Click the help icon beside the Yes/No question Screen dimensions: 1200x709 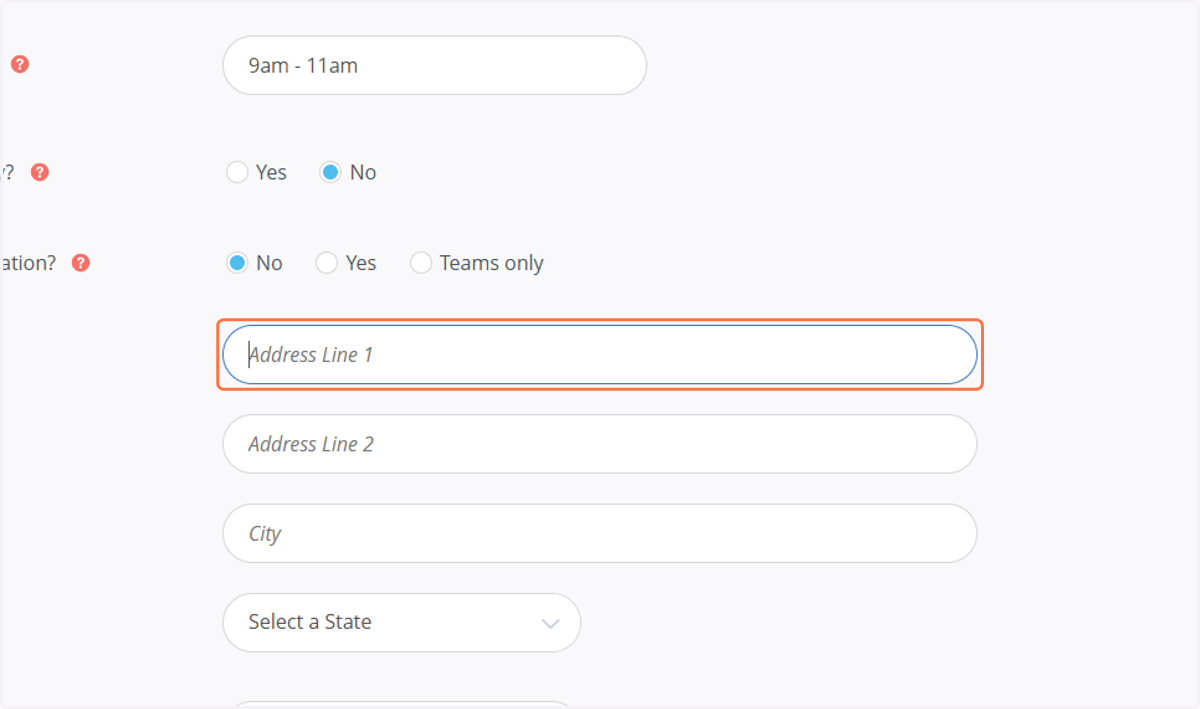[x=40, y=172]
